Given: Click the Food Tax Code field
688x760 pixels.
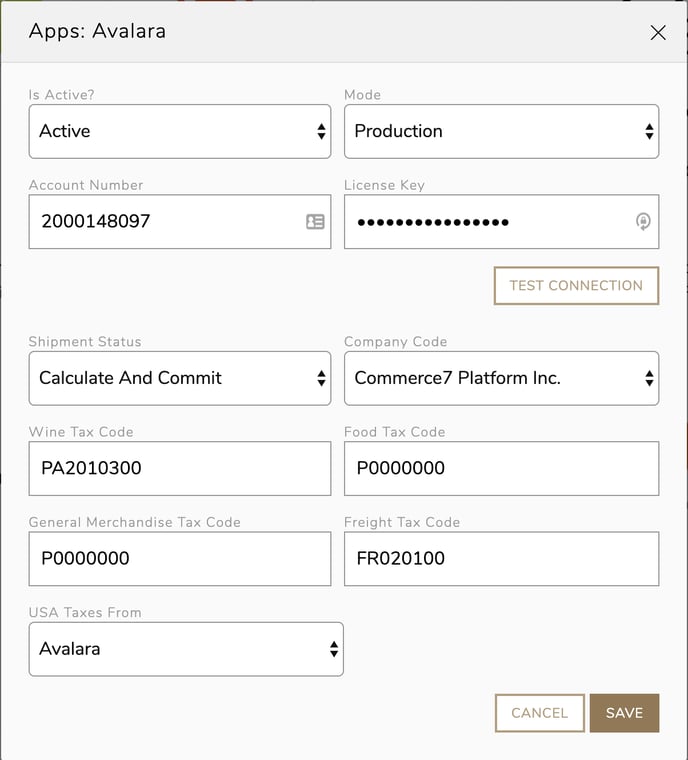Looking at the screenshot, I should coord(501,468).
